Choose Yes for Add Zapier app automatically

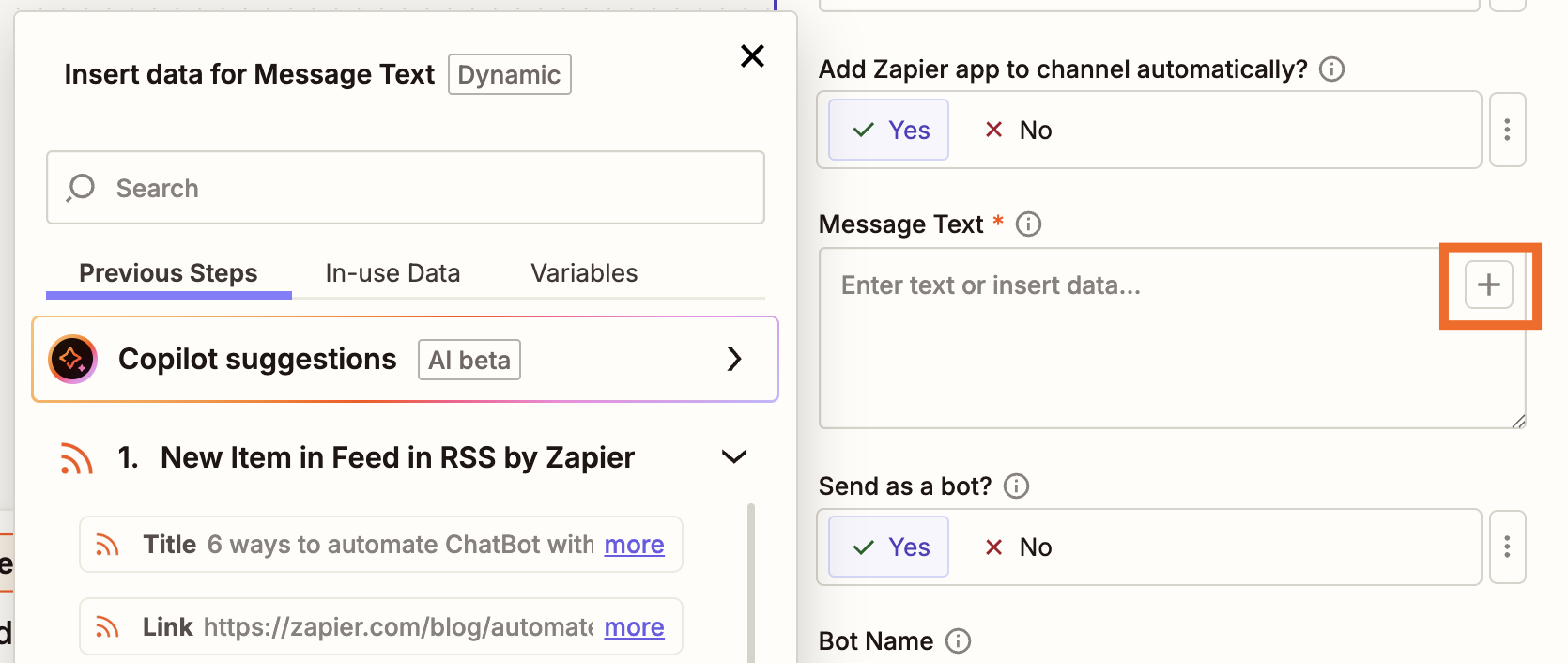pos(888,130)
